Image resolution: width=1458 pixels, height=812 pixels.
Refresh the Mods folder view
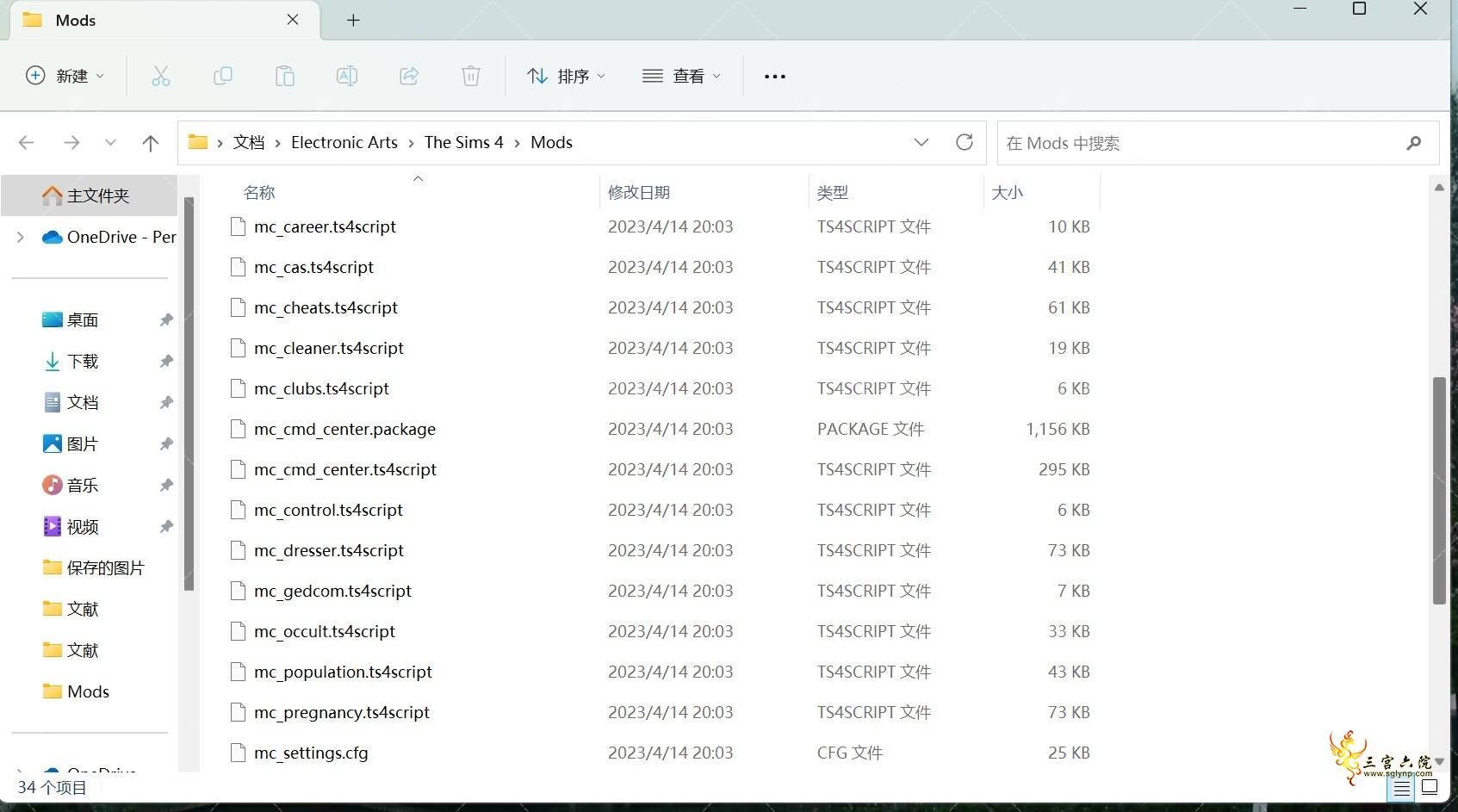click(x=965, y=142)
